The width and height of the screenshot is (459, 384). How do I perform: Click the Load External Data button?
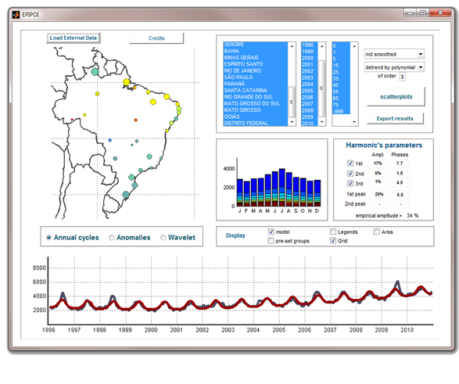[73, 38]
